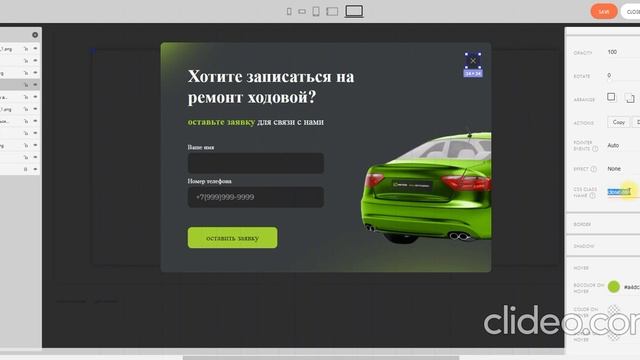
Task: Hide the layer named ending 'a...'
Action: (35, 97)
